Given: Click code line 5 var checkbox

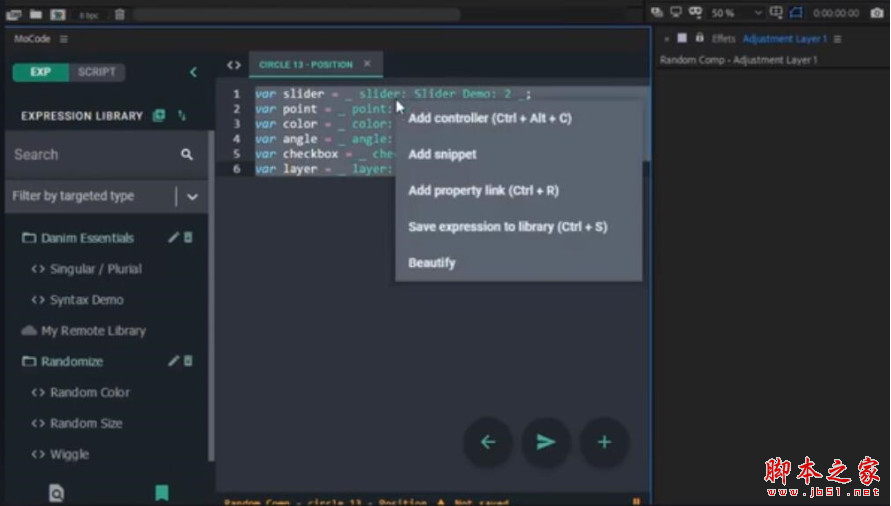Looking at the screenshot, I should coord(325,154).
